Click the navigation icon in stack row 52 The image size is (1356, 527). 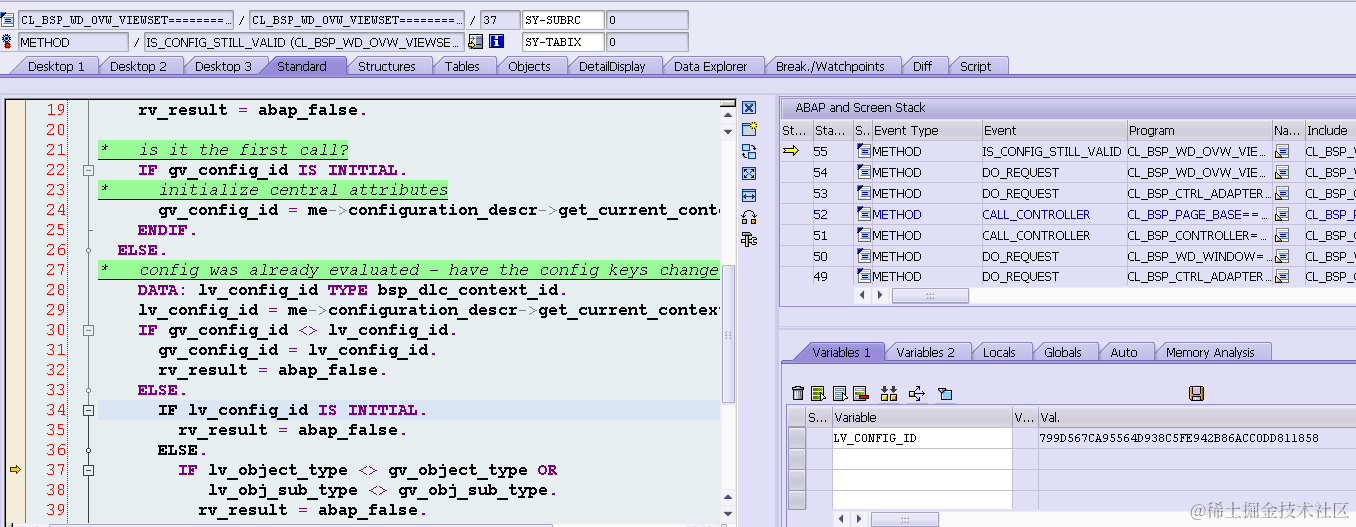tap(1282, 214)
